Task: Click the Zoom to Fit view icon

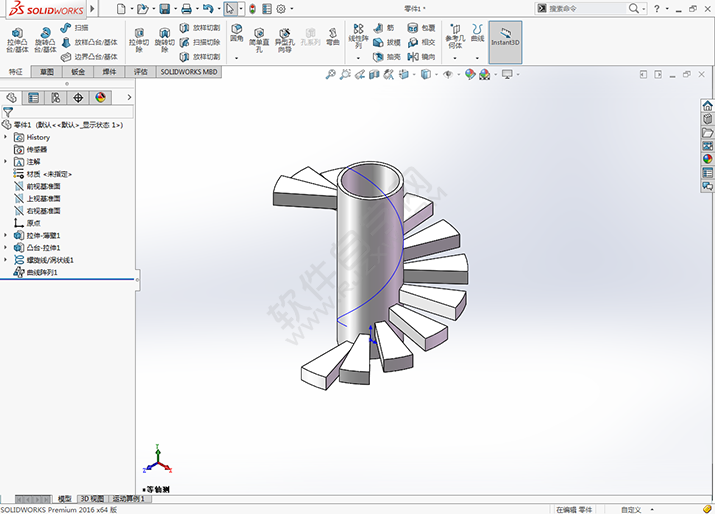Action: [331, 75]
